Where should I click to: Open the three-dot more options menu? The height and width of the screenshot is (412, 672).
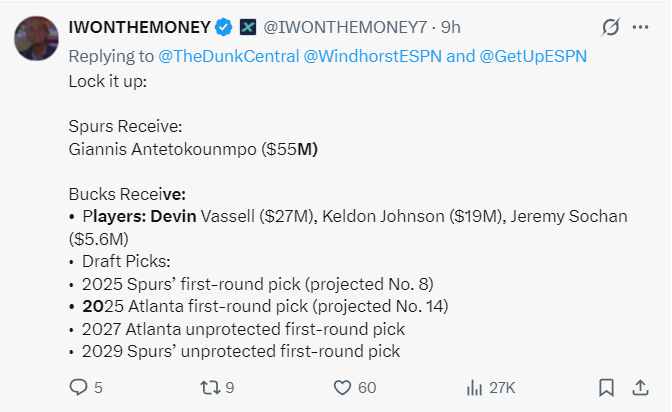(x=640, y=27)
